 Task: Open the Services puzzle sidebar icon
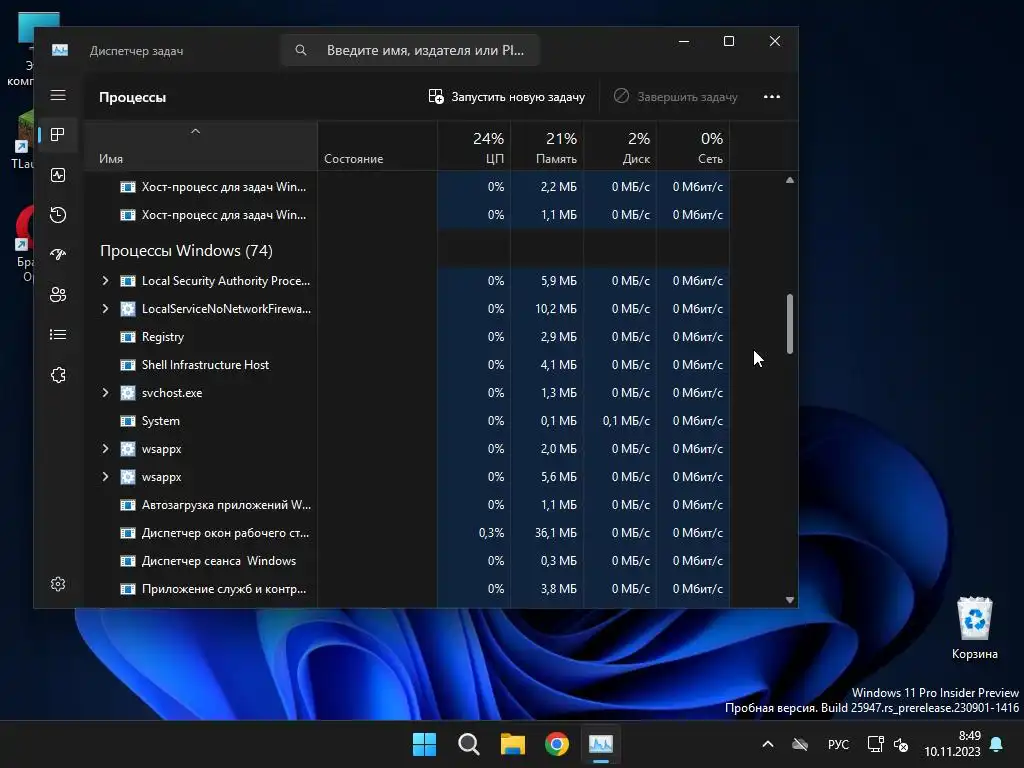58,375
